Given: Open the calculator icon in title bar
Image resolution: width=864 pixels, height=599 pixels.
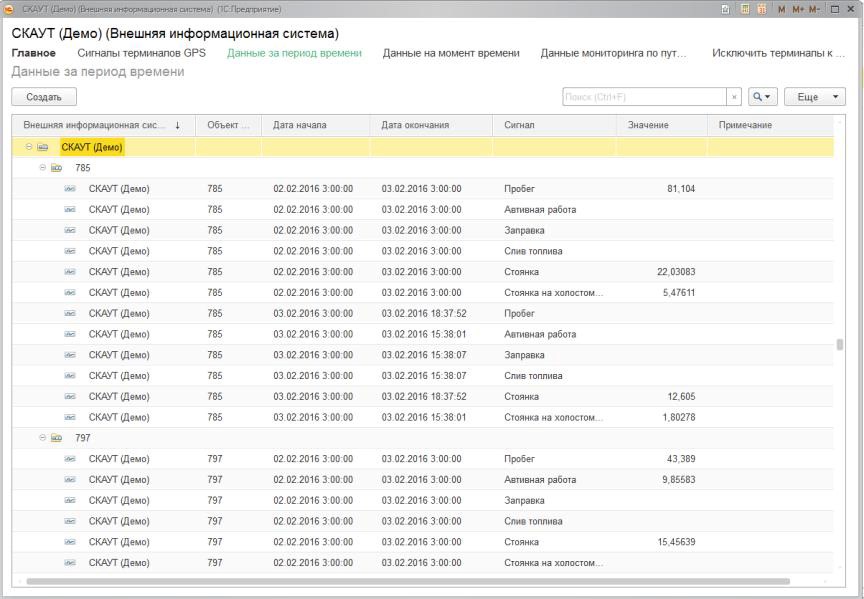Looking at the screenshot, I should click(x=745, y=9).
